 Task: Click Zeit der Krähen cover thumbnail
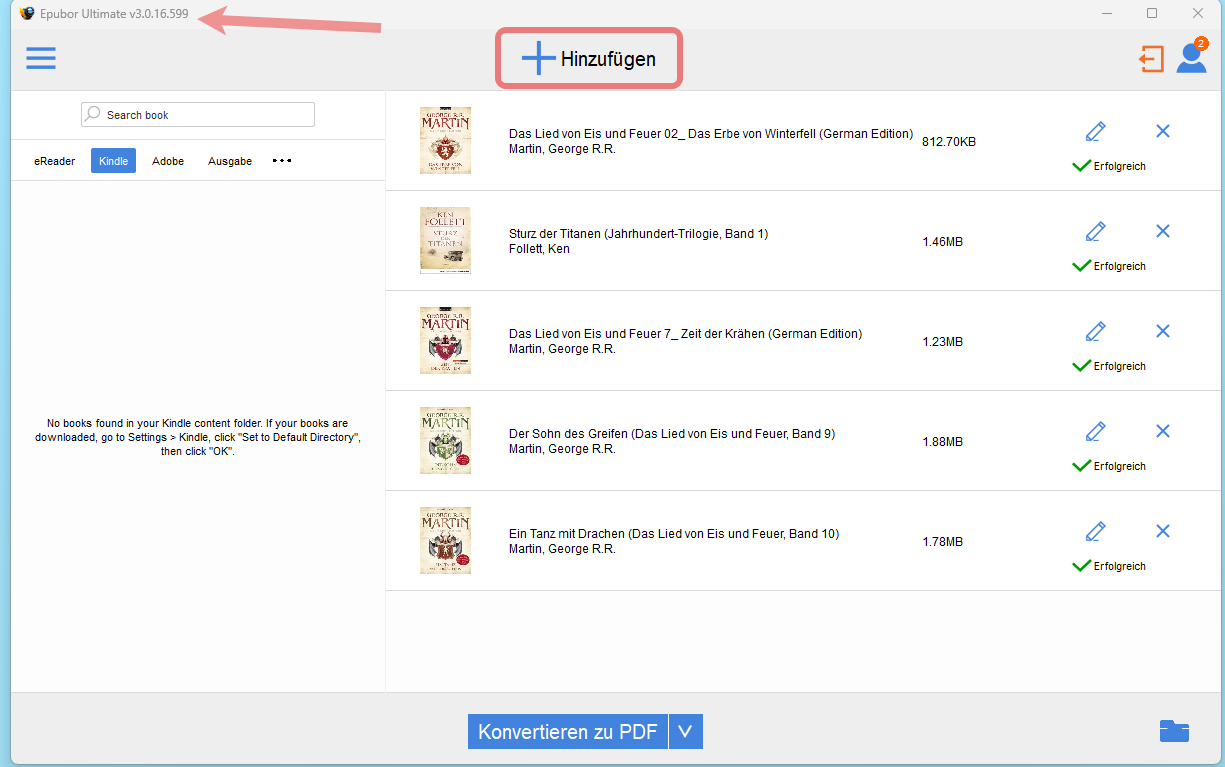(445, 341)
